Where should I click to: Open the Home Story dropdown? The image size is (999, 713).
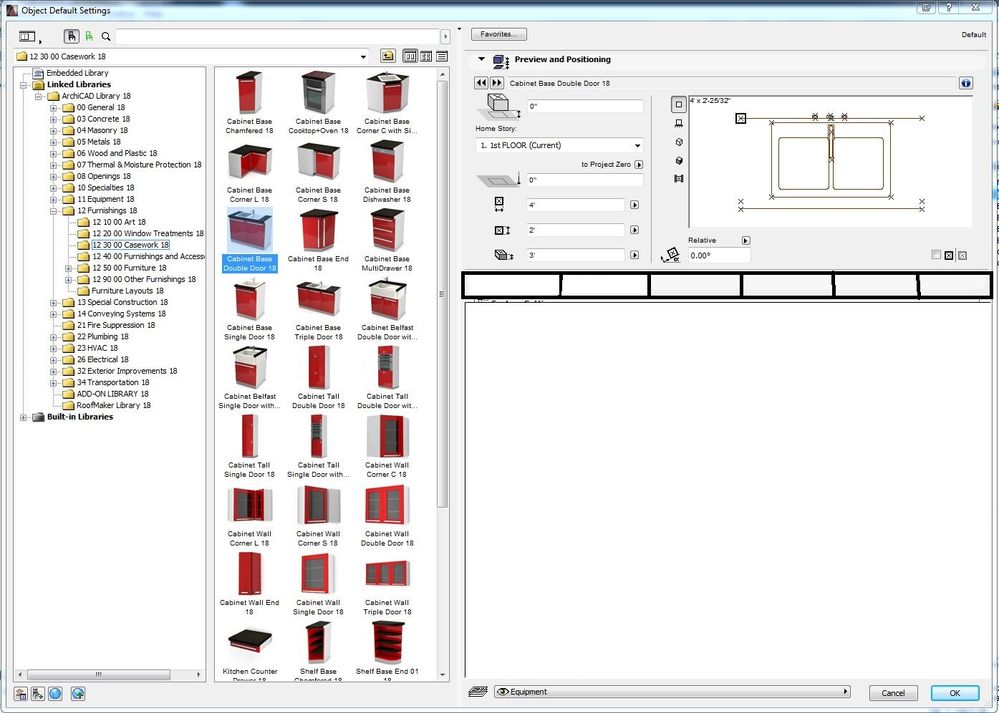[559, 145]
